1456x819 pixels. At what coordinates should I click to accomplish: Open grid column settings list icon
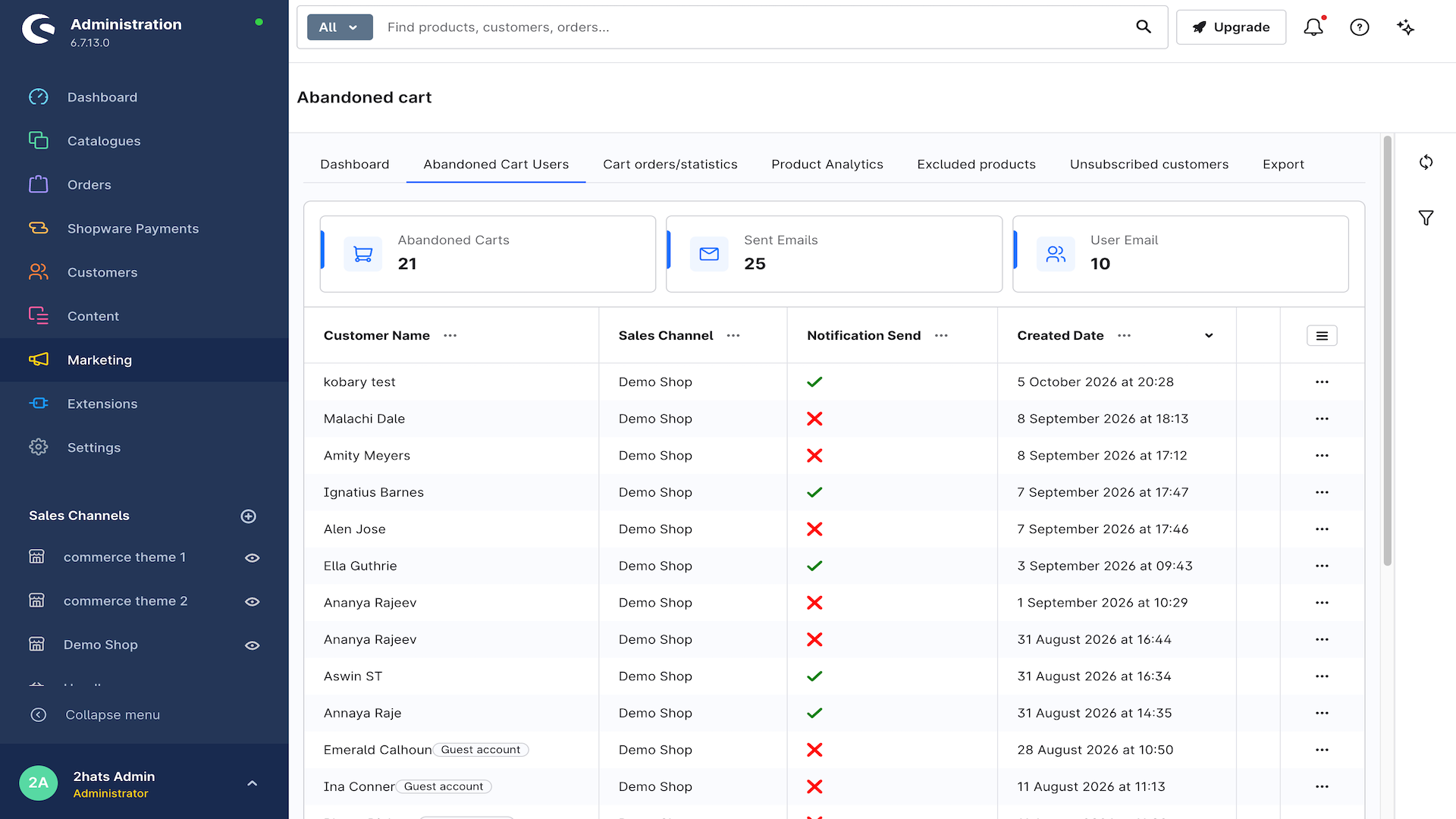tap(1322, 336)
